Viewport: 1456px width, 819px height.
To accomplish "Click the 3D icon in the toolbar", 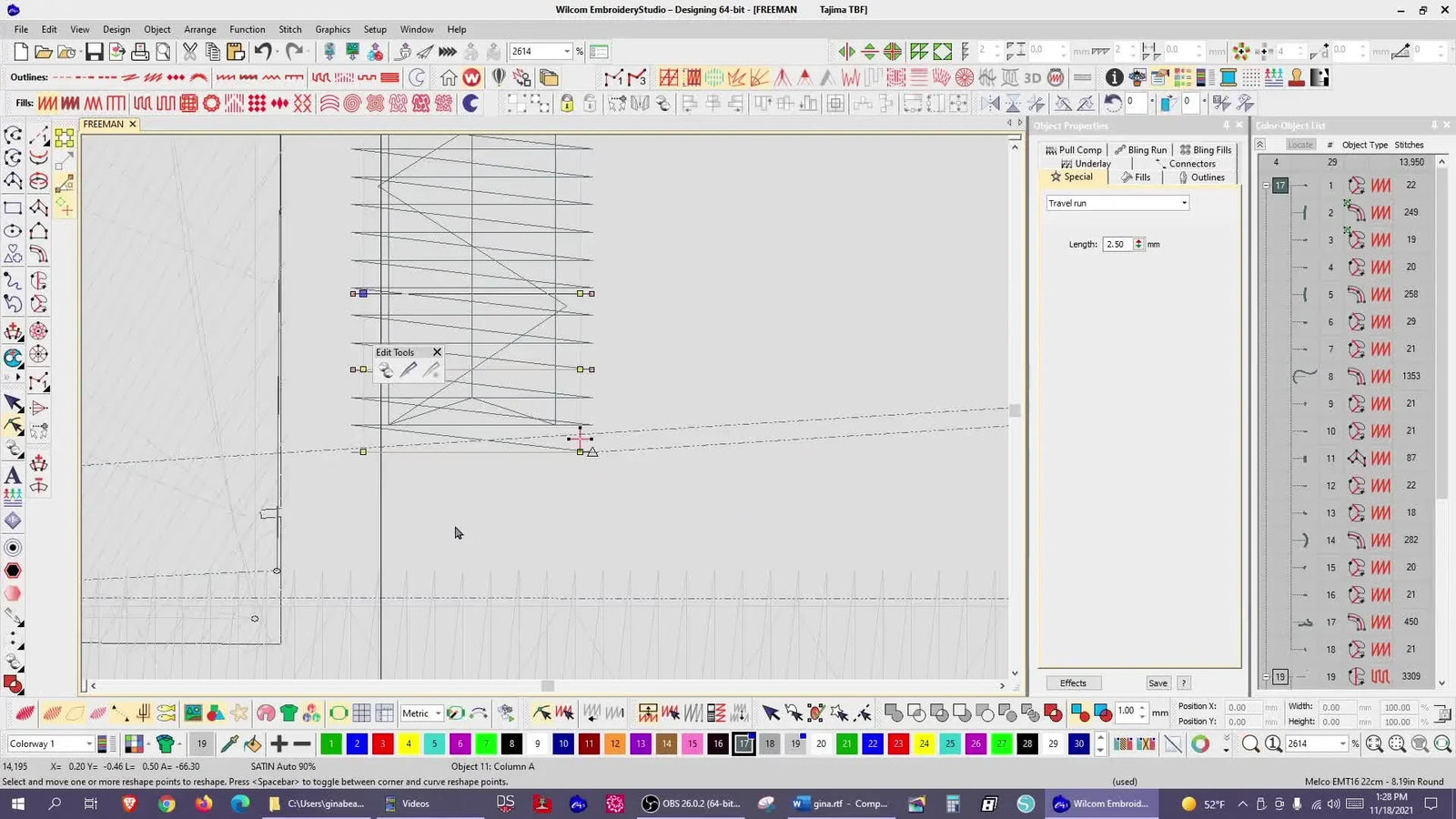I will click(x=1032, y=77).
